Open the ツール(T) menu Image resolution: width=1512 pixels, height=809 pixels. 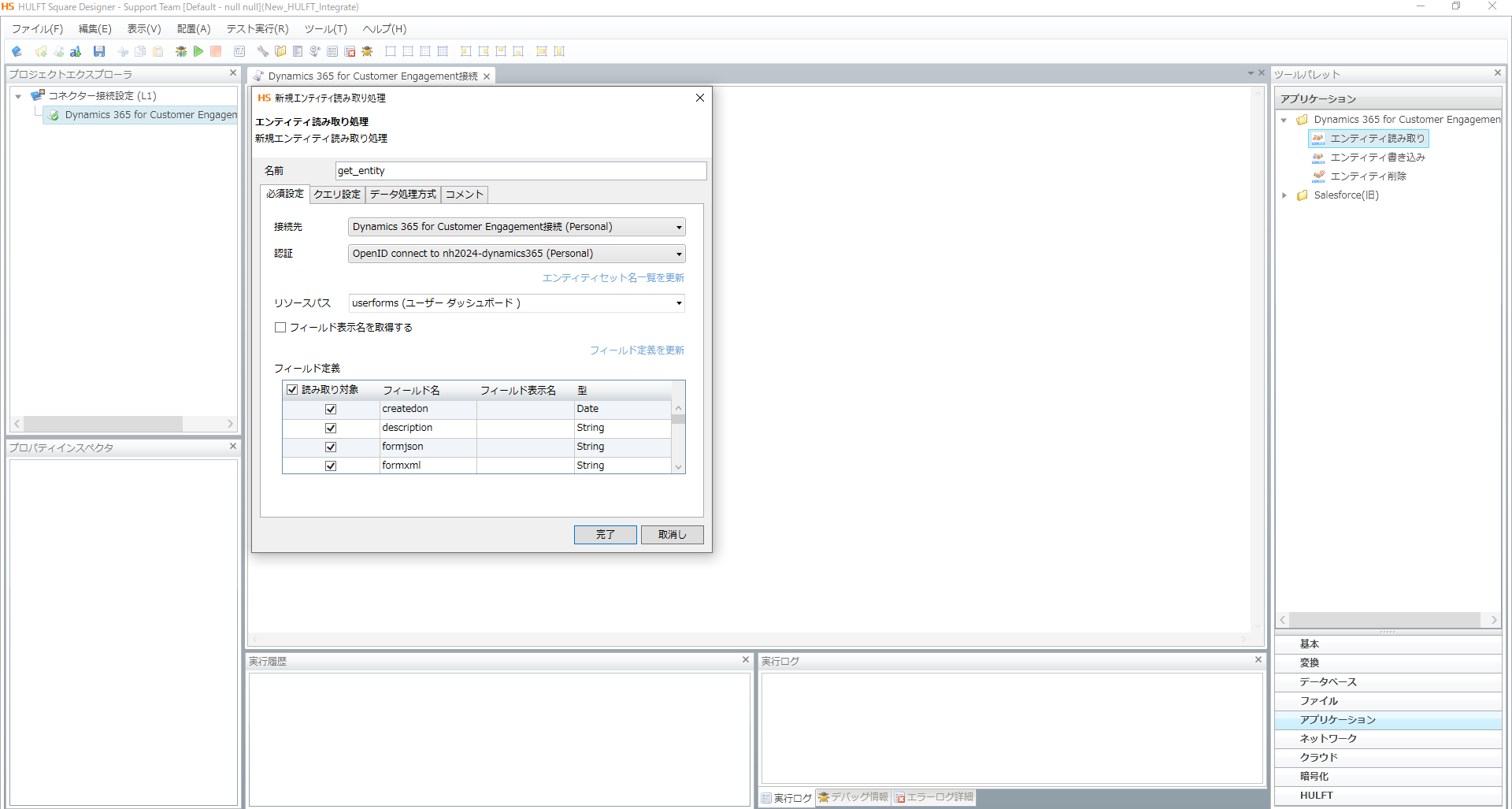pos(326,29)
